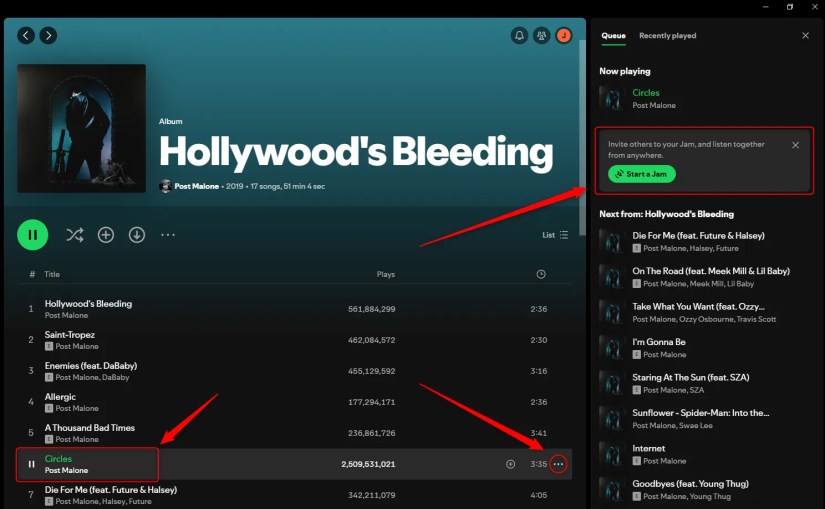Select Die For Me in the queue
The image size is (825, 509).
(698, 236)
